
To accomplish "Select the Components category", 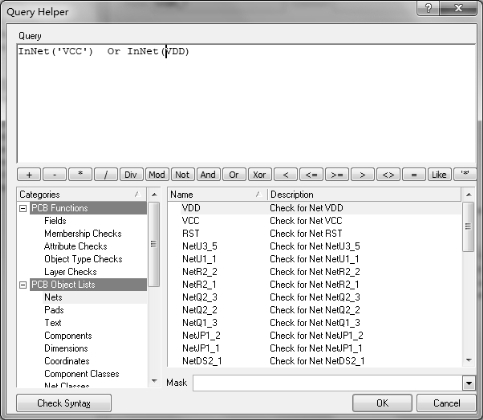I will 68,336.
